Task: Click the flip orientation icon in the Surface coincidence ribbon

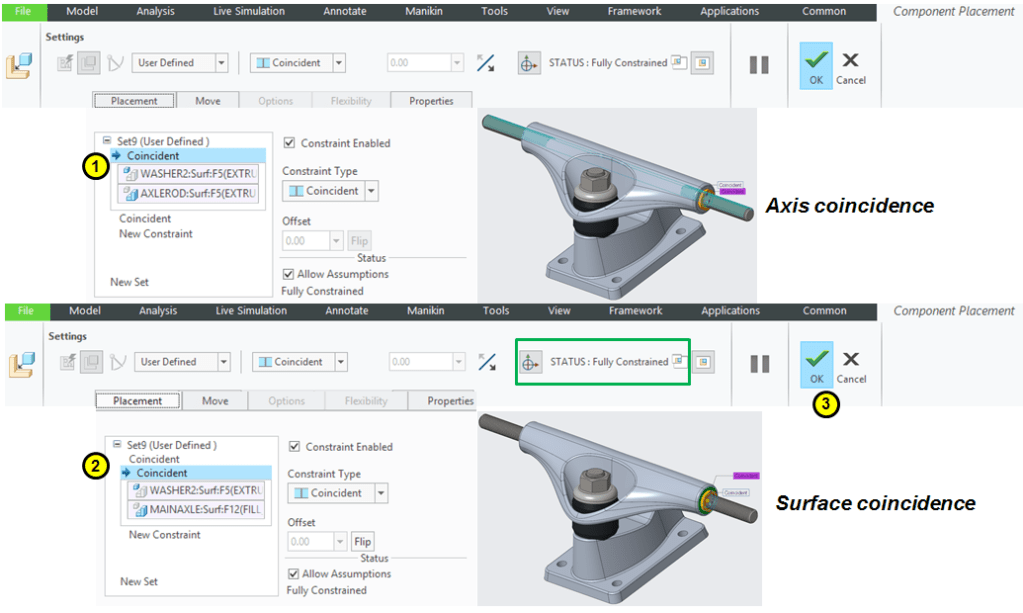Action: [486, 362]
